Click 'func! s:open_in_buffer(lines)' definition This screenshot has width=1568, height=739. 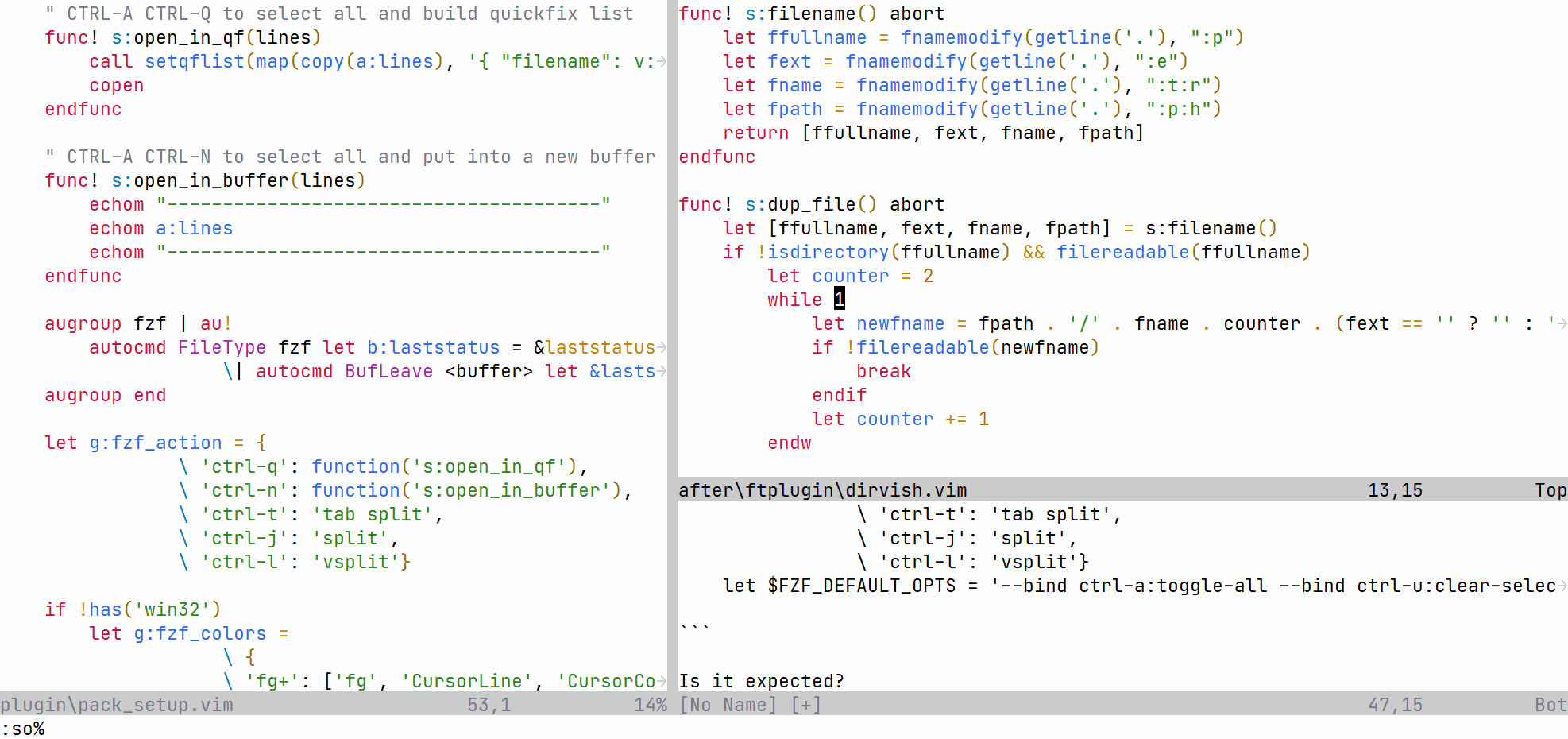coord(205,180)
